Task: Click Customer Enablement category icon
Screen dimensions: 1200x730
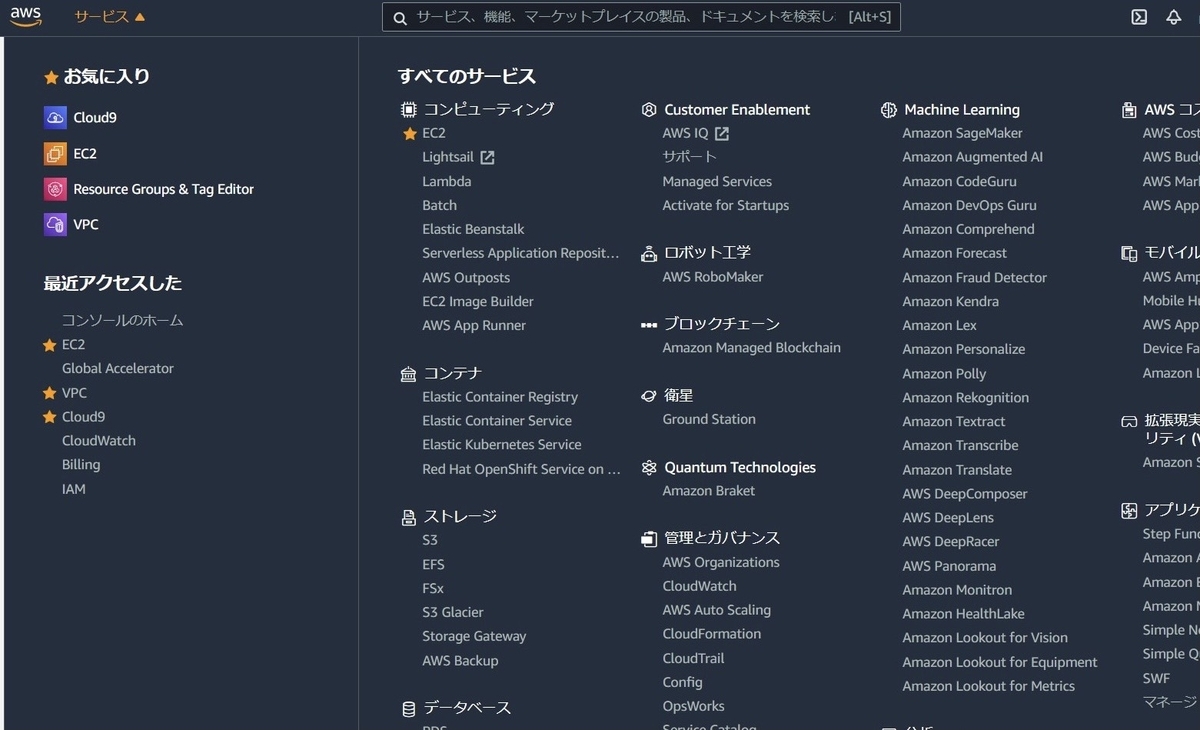Action: click(x=649, y=110)
